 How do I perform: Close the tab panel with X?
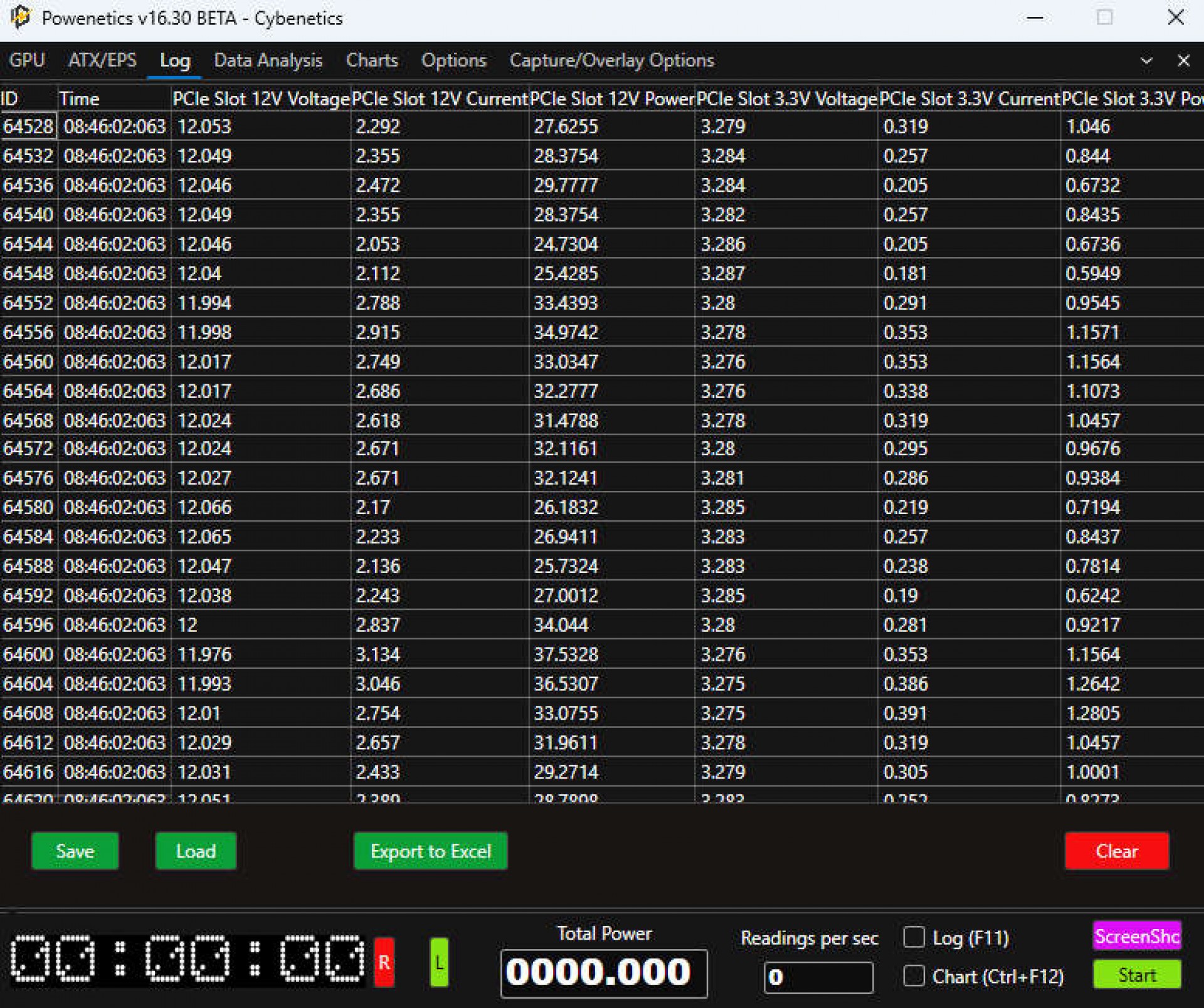(x=1183, y=61)
